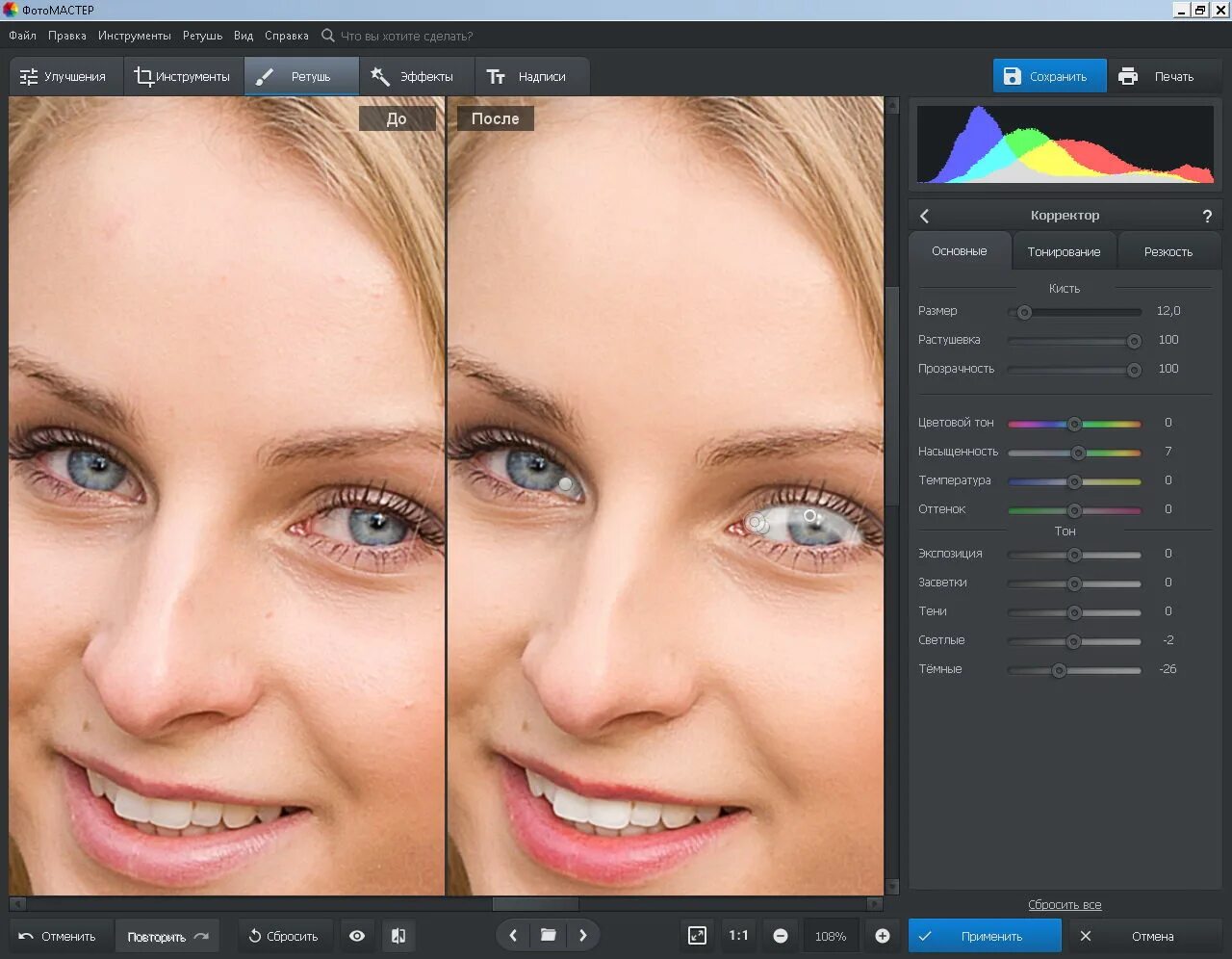
Task: Click the Повторить redo button
Action: click(167, 936)
